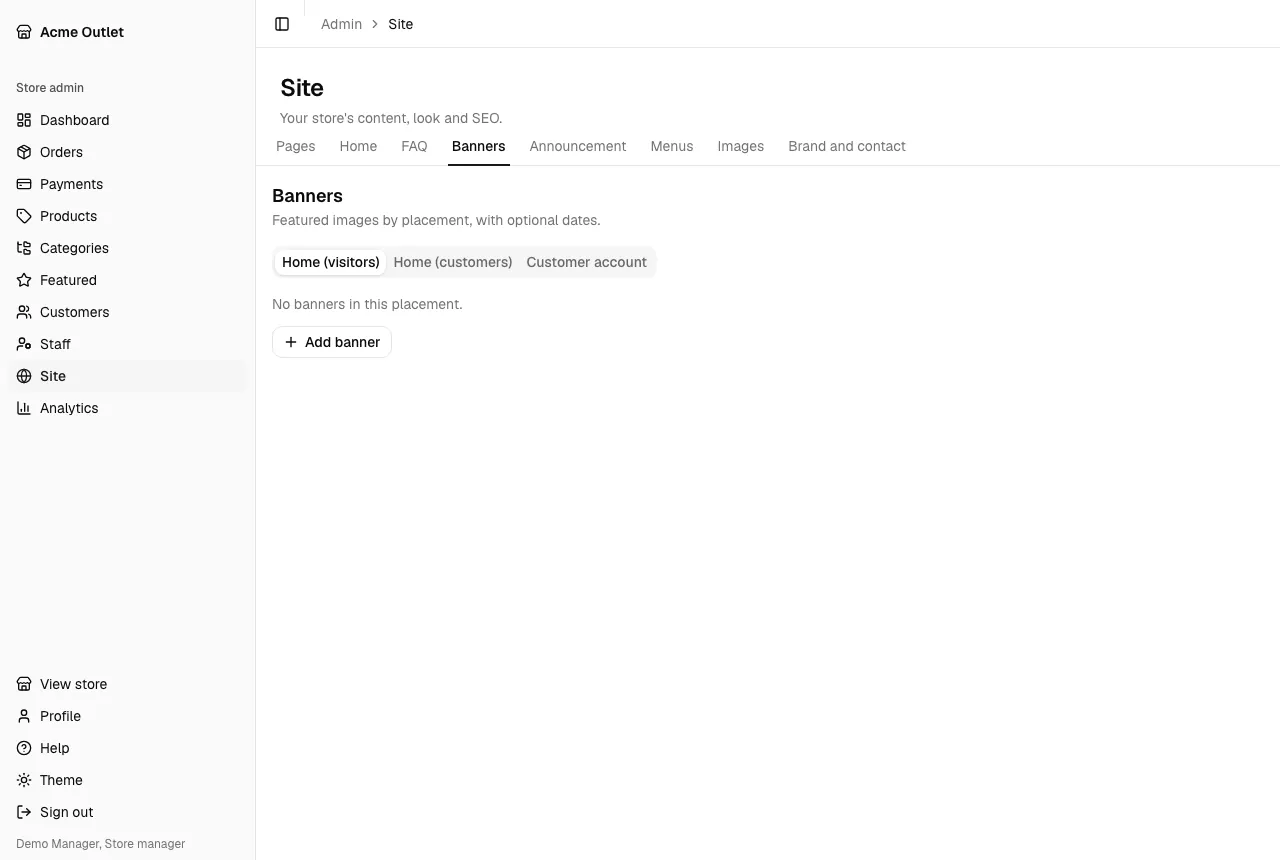Open the Brand and contact tab

point(847,146)
